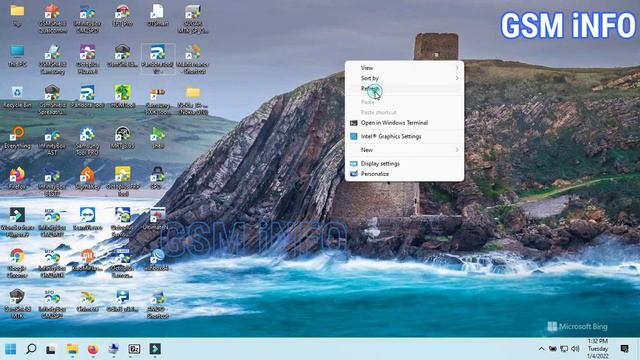Open the Recycle Bin on the desktop
Viewport: 640px width, 360px height.
(x=17, y=97)
